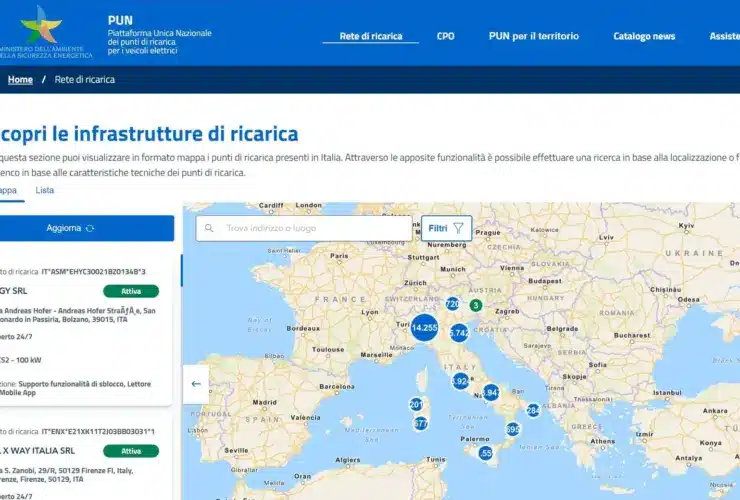Open the 720 map cluster
Screen dimensions: 740x500
tap(452, 304)
